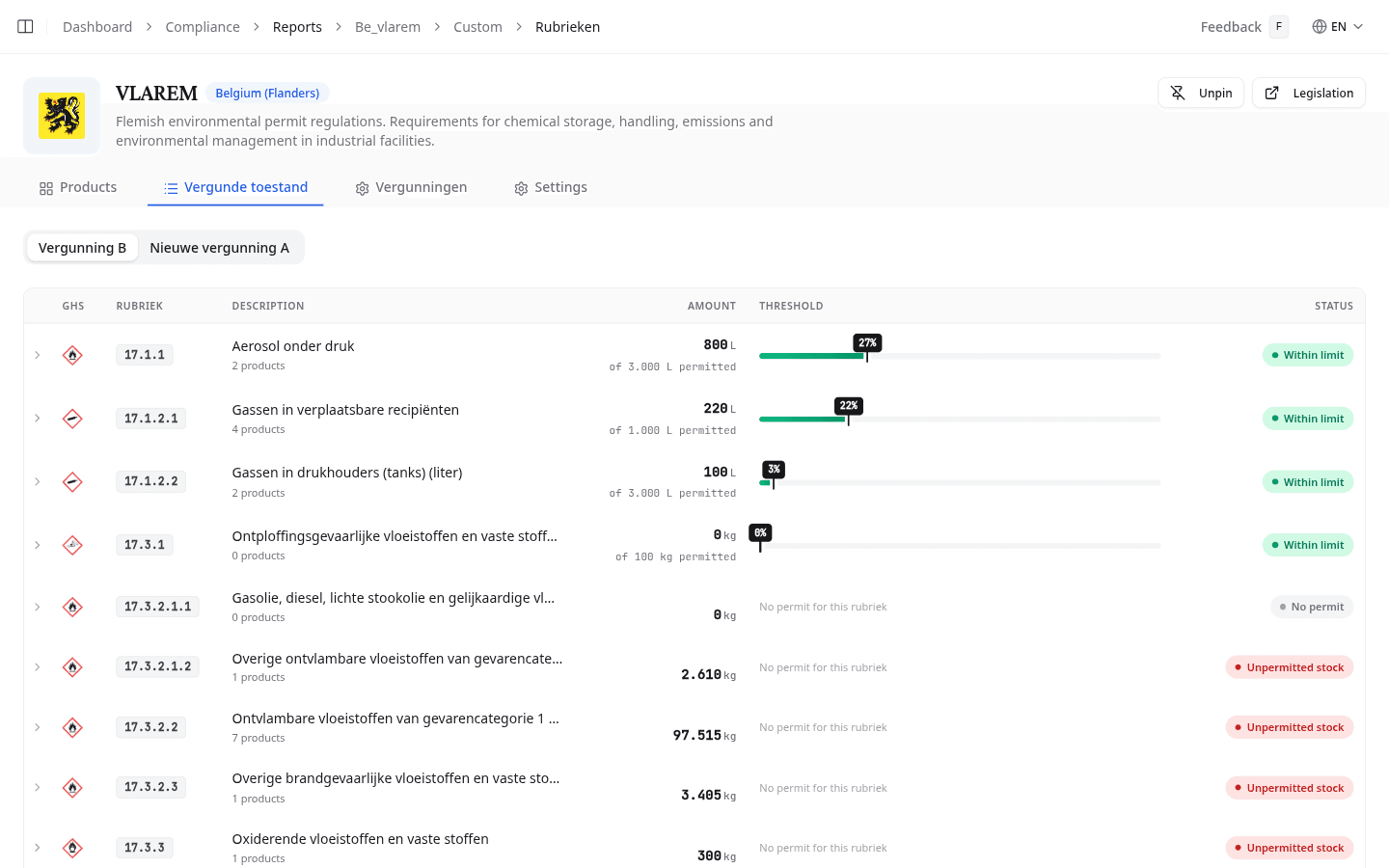Click the GHS gas cylinder icon for 17.1.2.1
The image size is (1389, 868).
72,419
